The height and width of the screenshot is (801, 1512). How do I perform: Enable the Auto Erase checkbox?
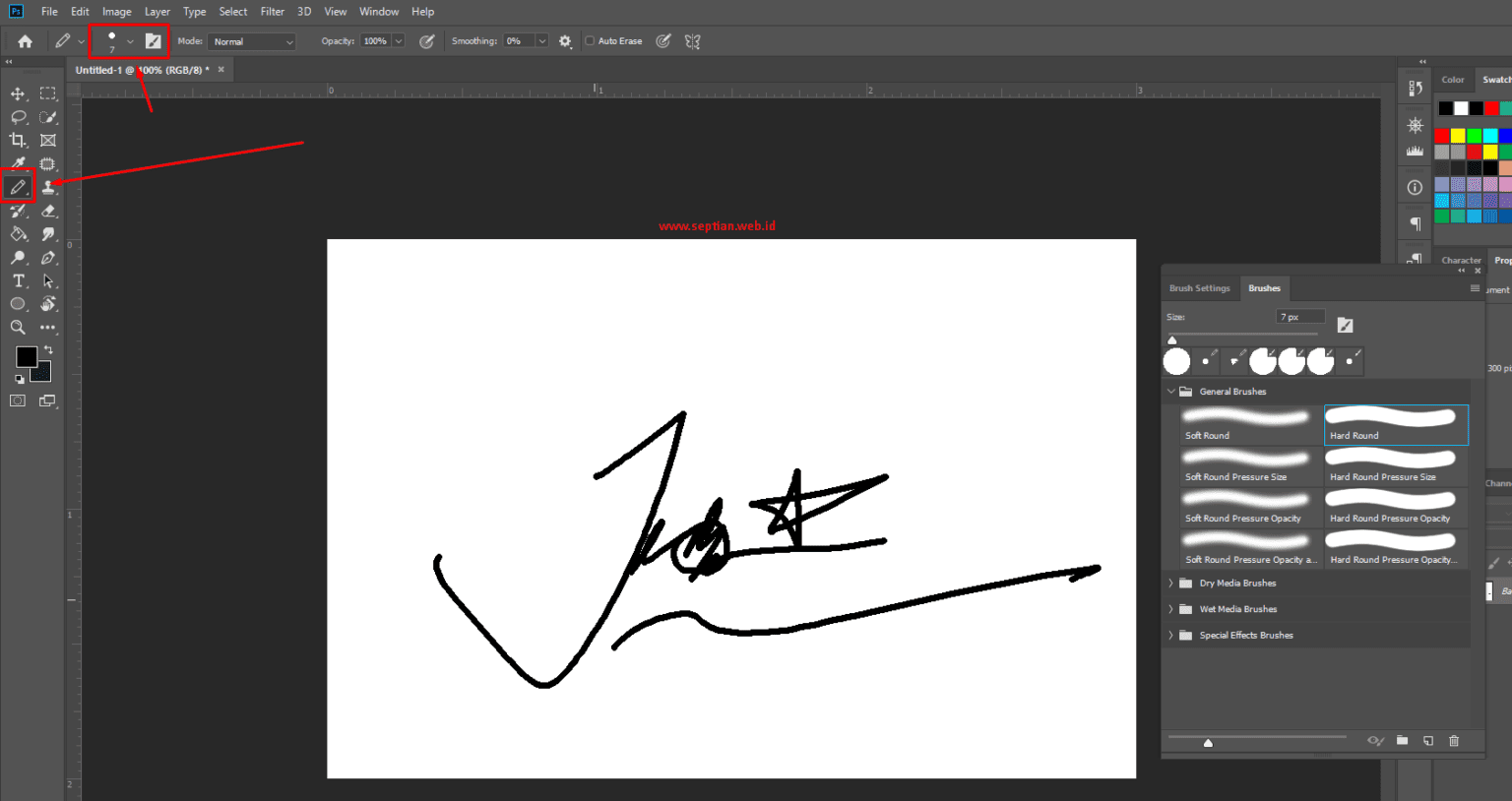591,41
